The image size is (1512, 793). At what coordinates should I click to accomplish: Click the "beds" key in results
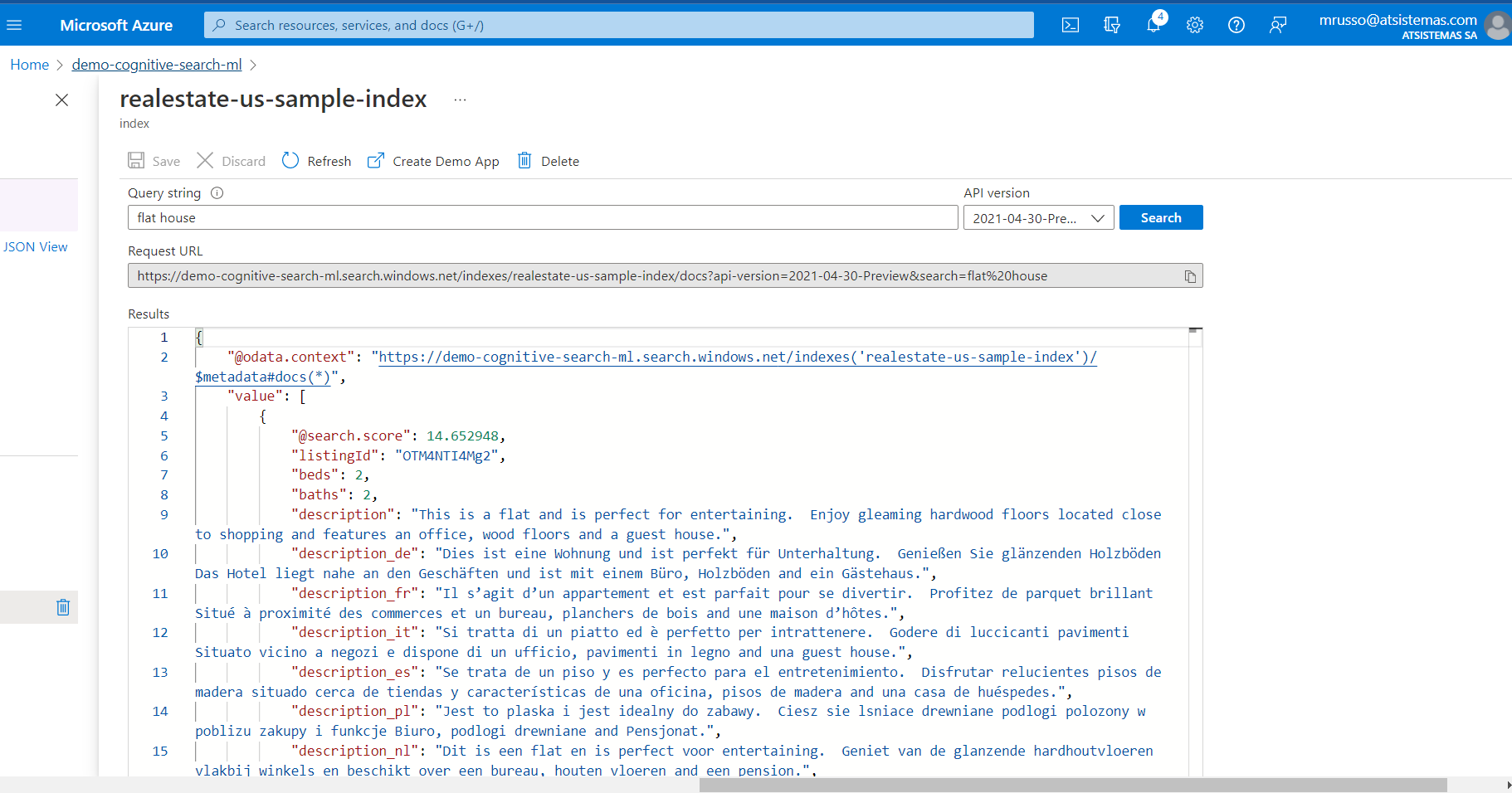[x=315, y=474]
